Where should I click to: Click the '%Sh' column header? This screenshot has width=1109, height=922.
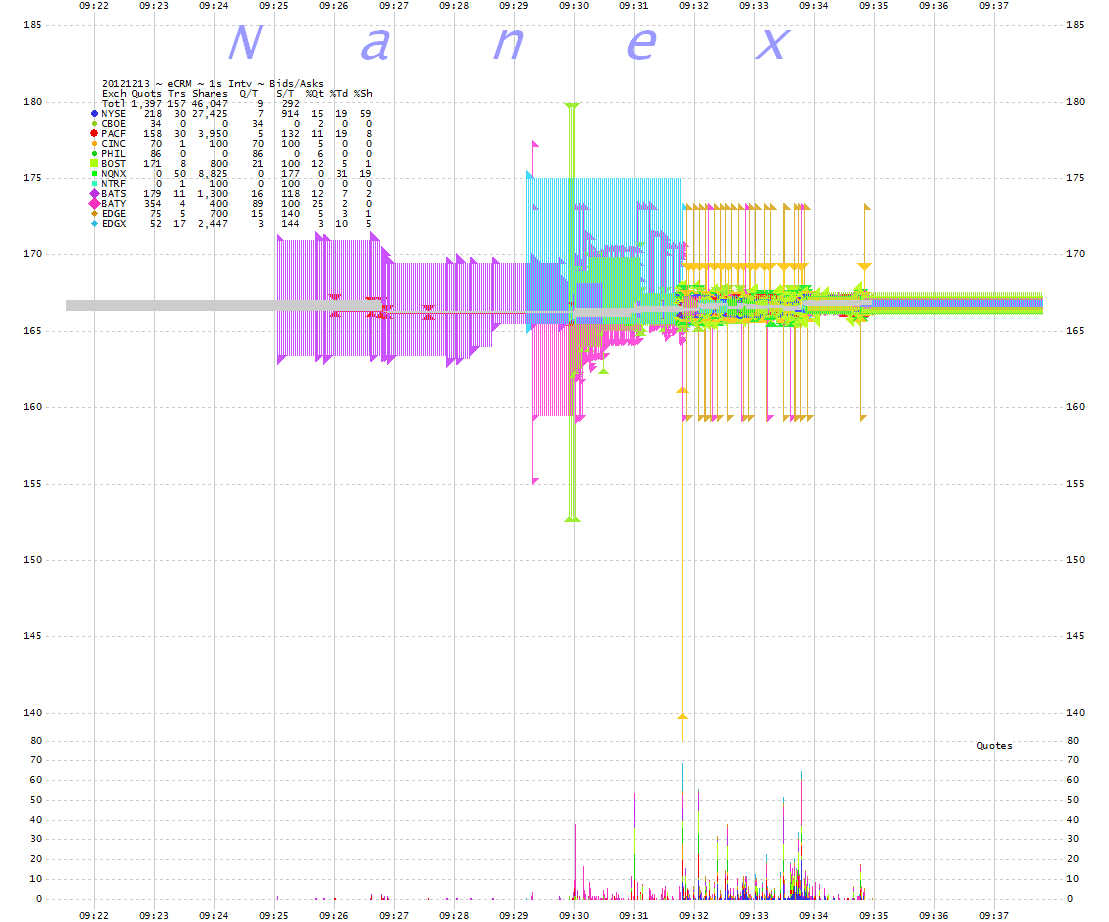click(x=363, y=93)
